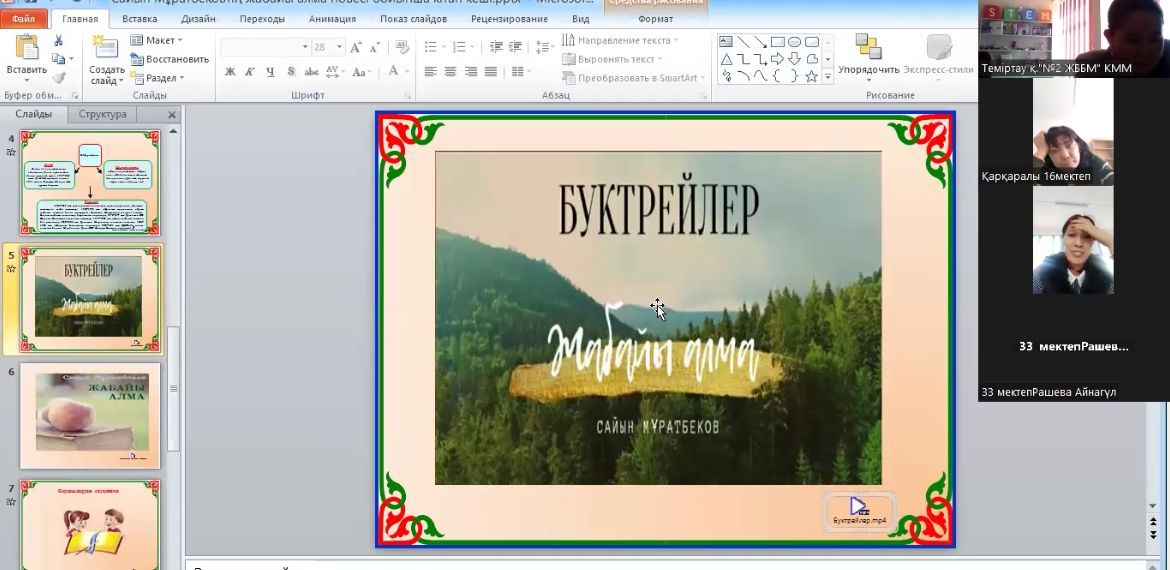
Task: Play the Буктрейлер.mp4 video icon on slide
Action: point(858,506)
